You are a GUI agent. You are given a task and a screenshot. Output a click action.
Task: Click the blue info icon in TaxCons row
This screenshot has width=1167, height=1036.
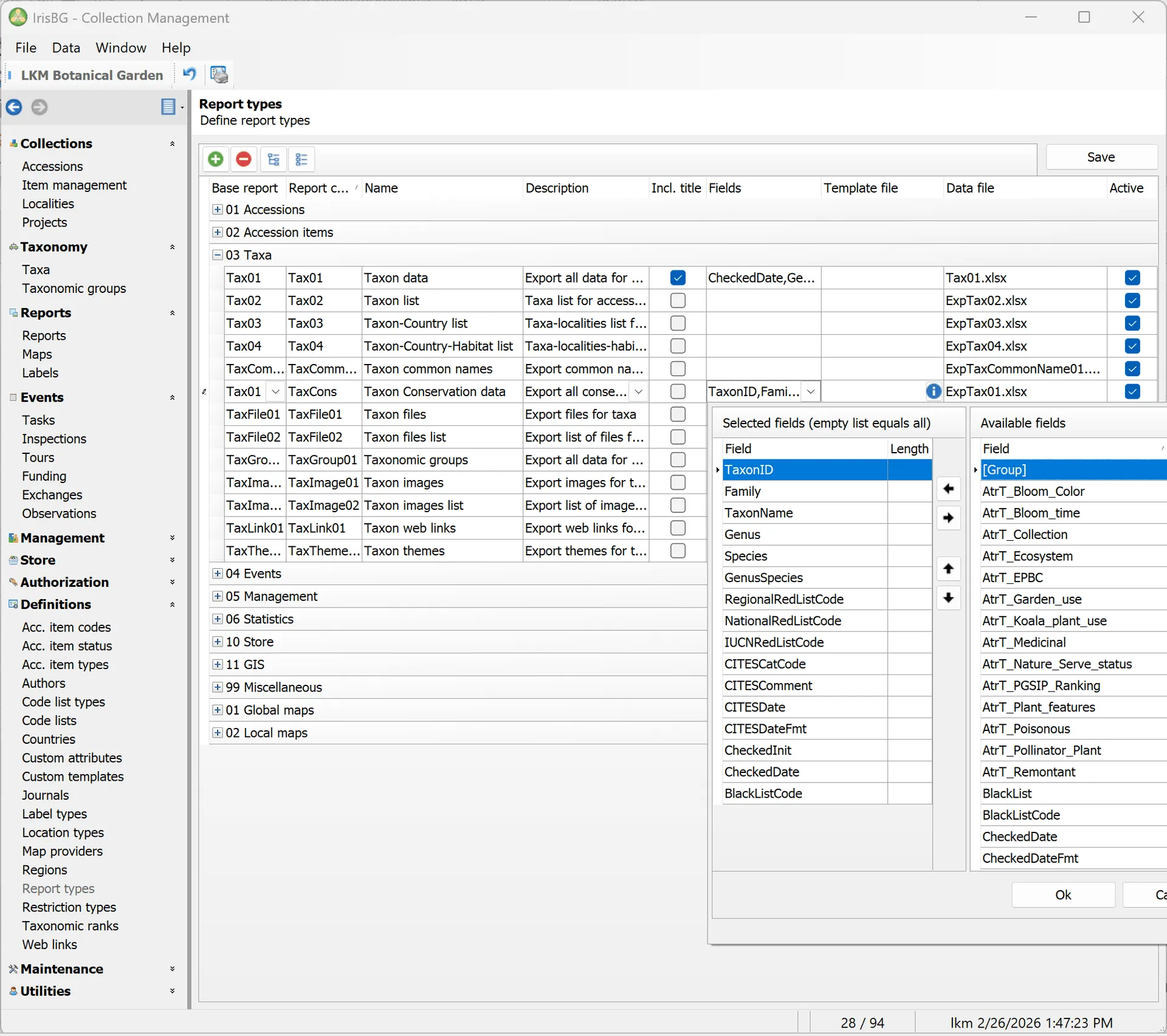(933, 391)
